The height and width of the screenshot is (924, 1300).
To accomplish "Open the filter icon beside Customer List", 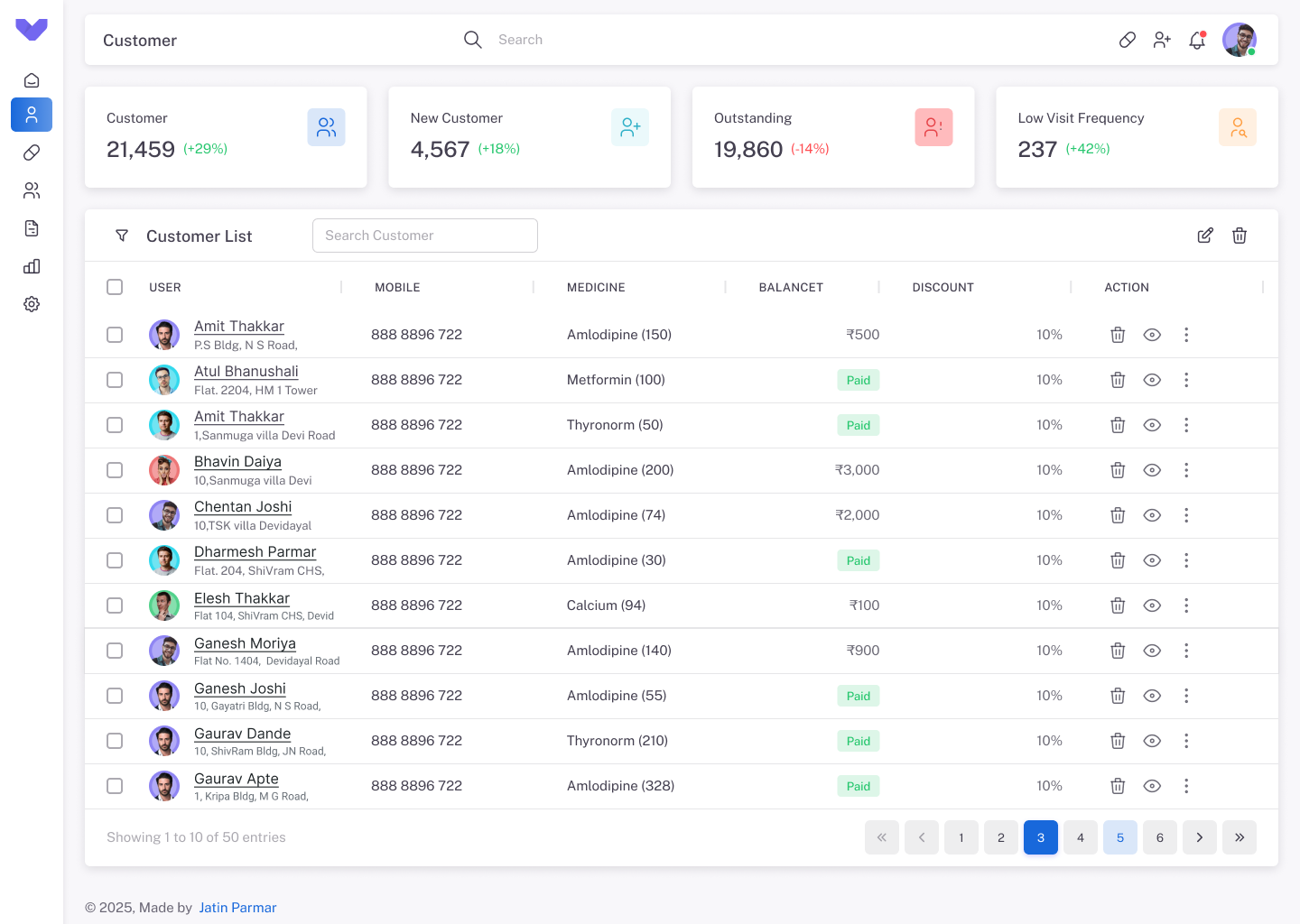I will tap(122, 236).
